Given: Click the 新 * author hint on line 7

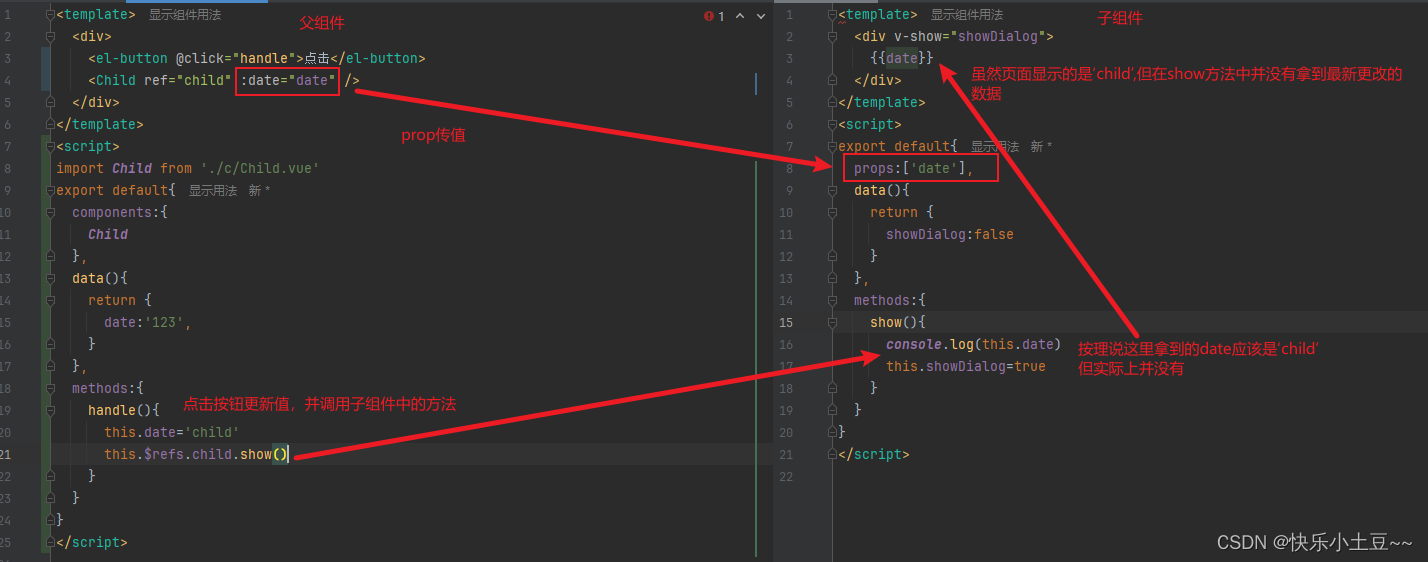Looking at the screenshot, I should click(1042, 147).
